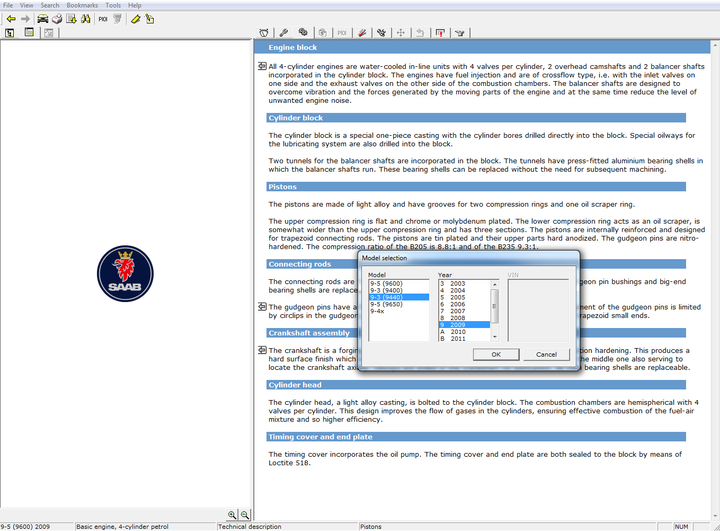720x531 pixels.
Task: Click the wrench icon in document toolbar
Action: click(284, 33)
